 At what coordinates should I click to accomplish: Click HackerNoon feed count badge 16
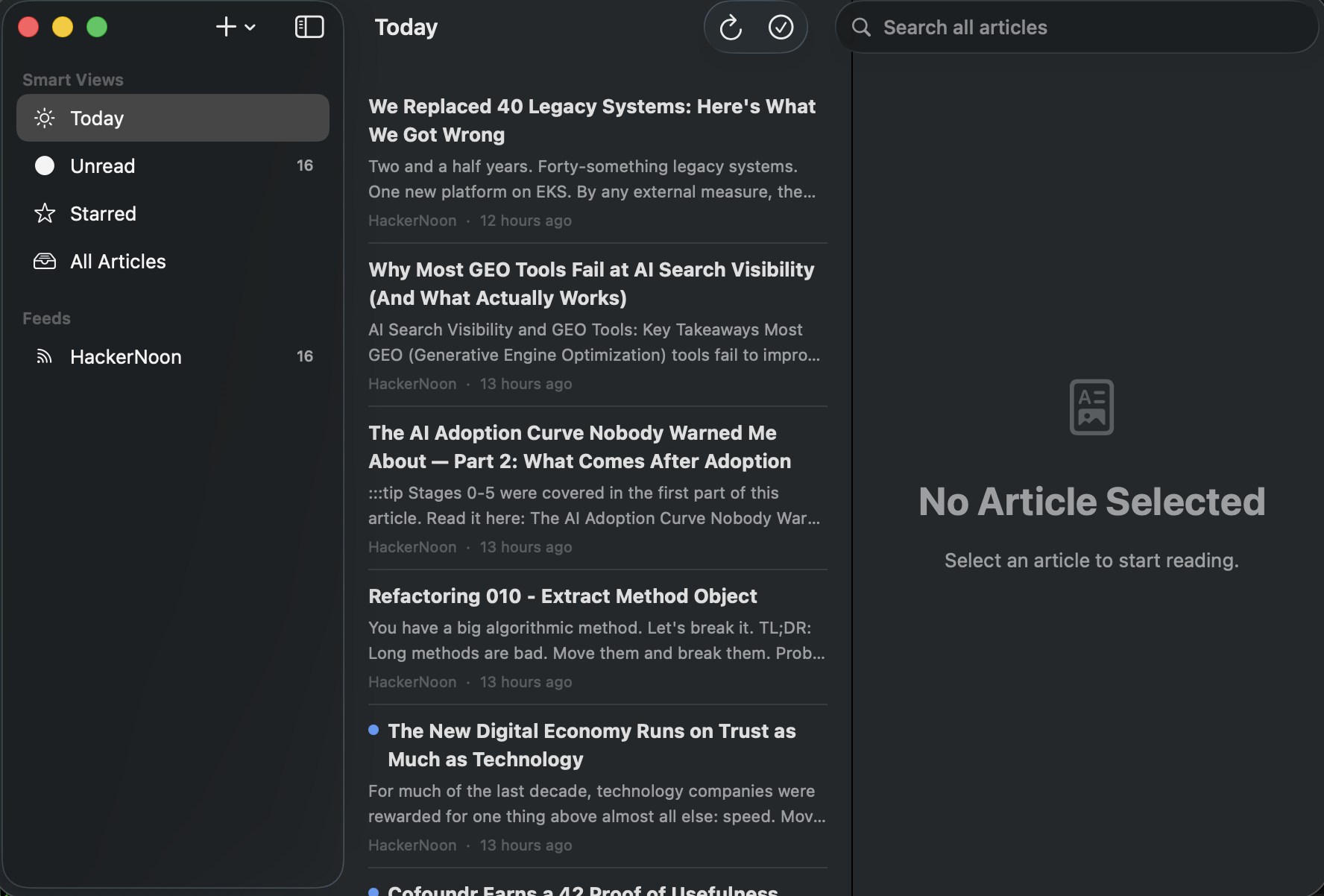point(305,356)
